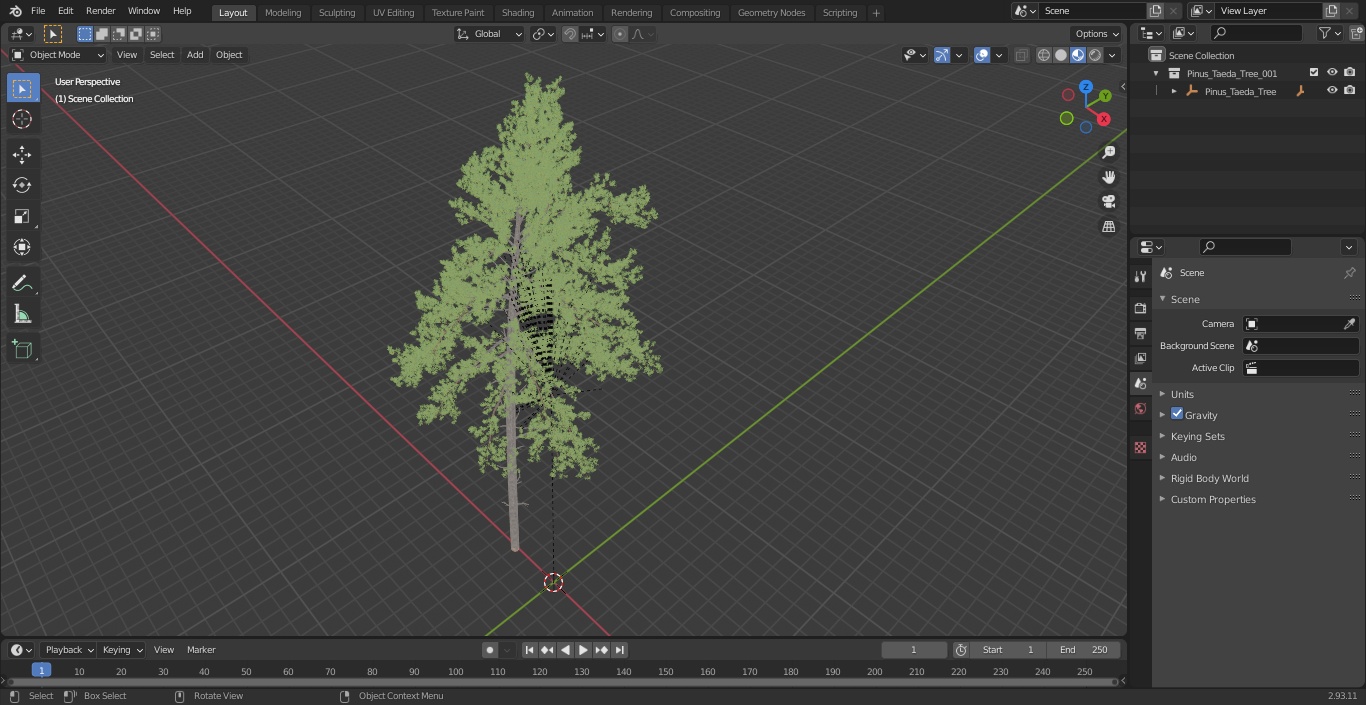Click the pan hand viewport icon
Screen dimensions: 1366x705
tap(1108, 177)
